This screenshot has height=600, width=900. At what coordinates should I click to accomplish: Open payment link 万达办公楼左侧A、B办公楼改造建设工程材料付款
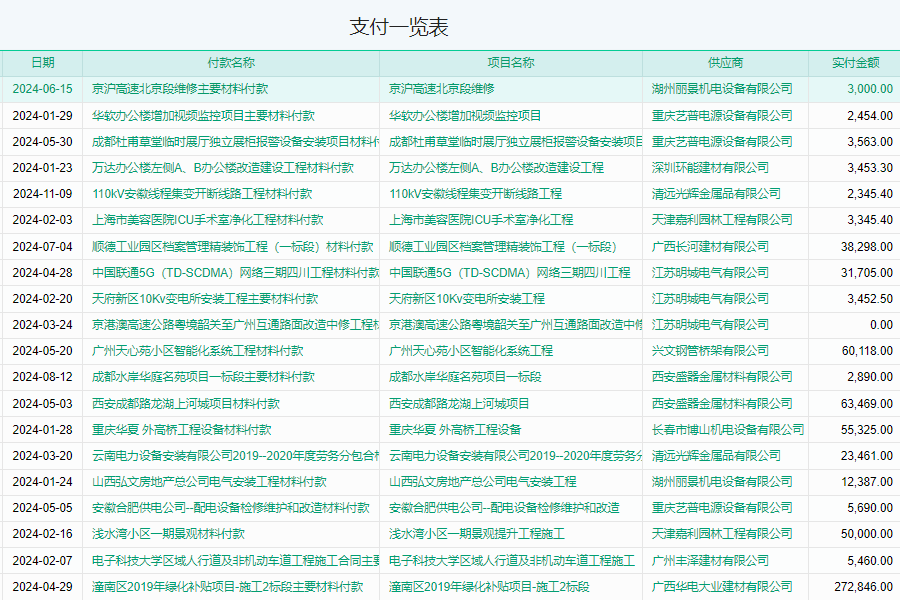223,168
